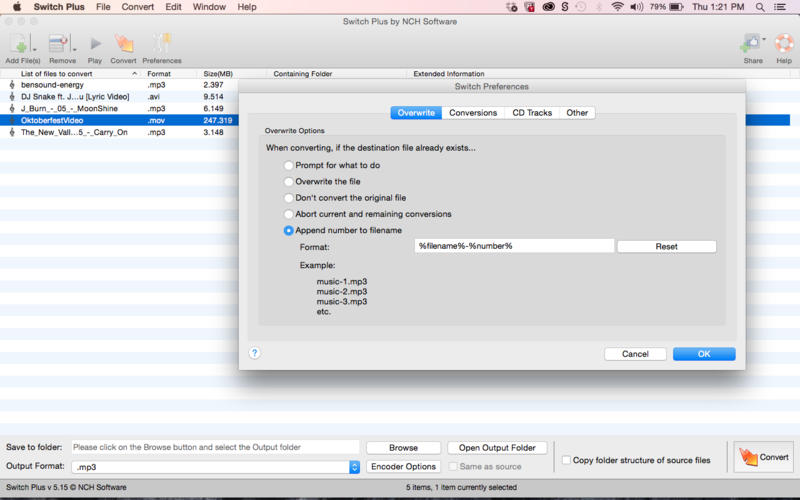This screenshot has width=800, height=500.
Task: Click the large Convert button at bottom right
Action: click(x=763, y=457)
